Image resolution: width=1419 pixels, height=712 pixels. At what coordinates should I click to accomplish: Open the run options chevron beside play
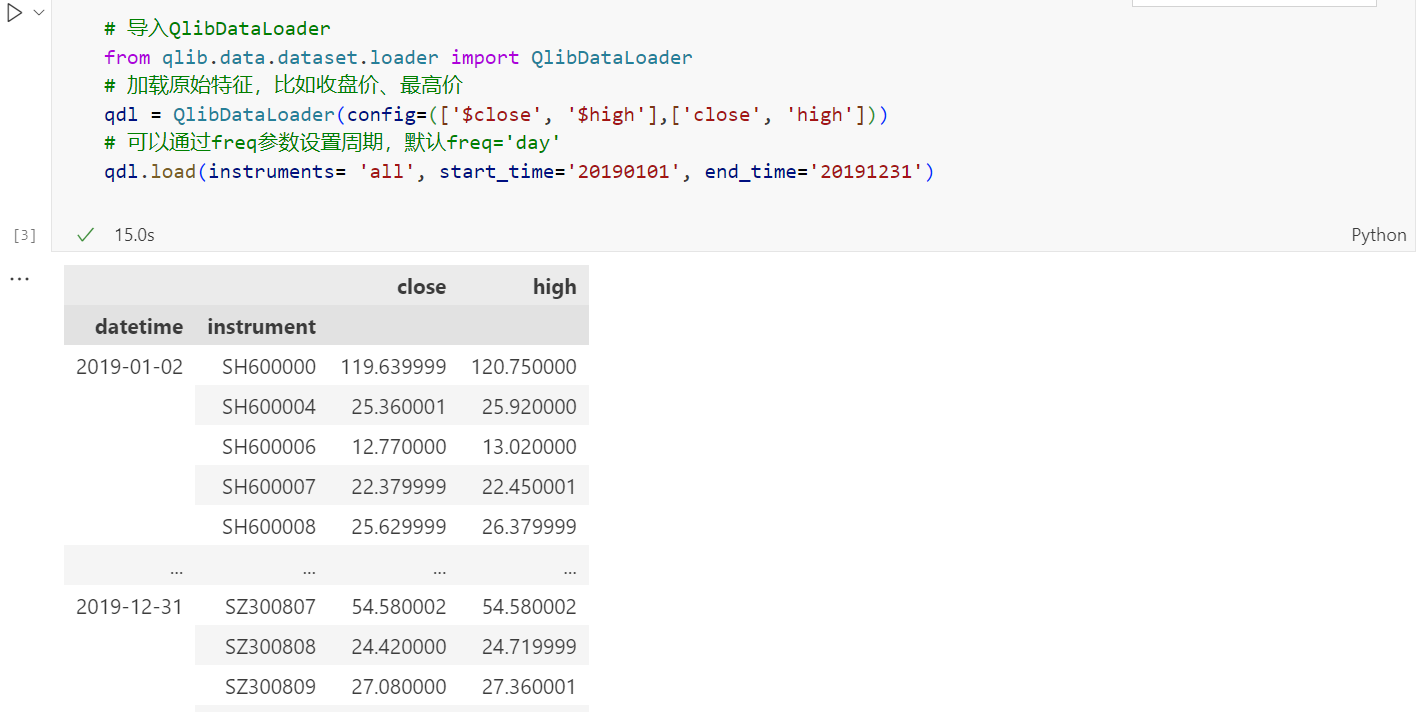pos(38,13)
